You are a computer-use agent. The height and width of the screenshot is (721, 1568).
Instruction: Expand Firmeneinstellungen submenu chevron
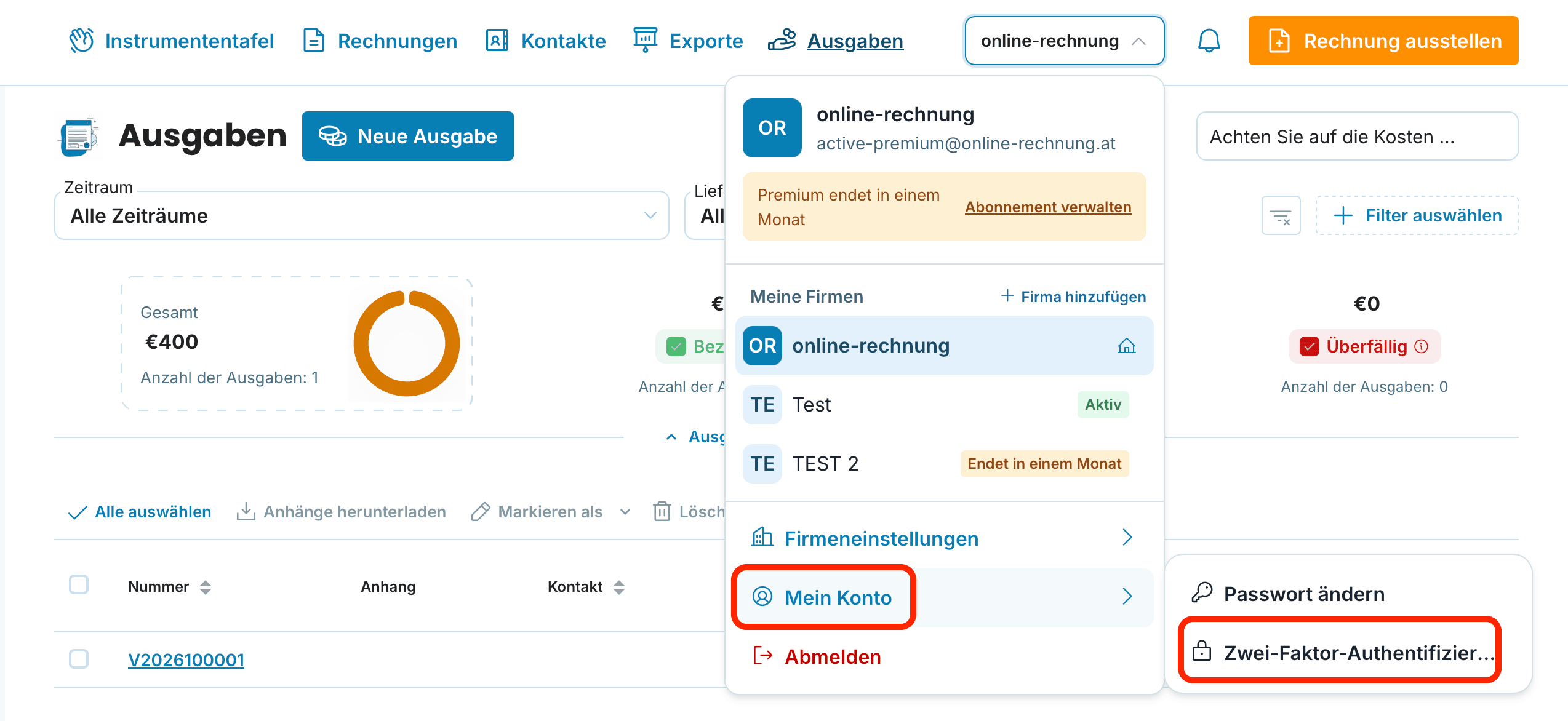(x=1127, y=538)
